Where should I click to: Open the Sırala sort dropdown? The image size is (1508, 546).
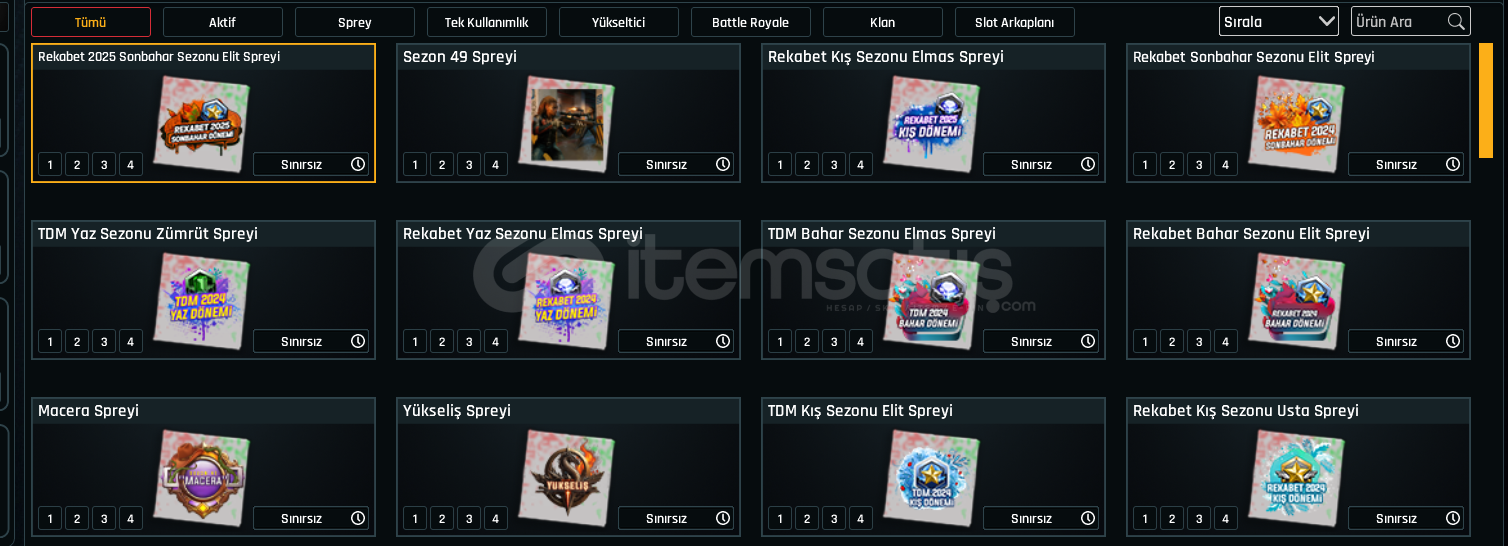(x=1279, y=21)
